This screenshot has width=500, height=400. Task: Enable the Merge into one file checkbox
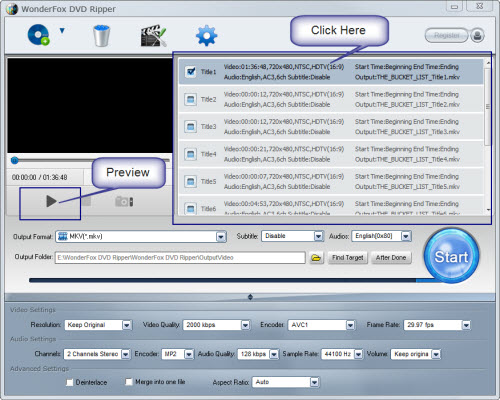(x=129, y=382)
